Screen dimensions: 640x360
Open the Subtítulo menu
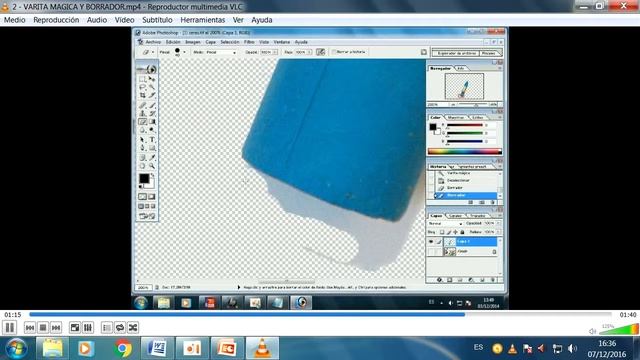[157, 20]
